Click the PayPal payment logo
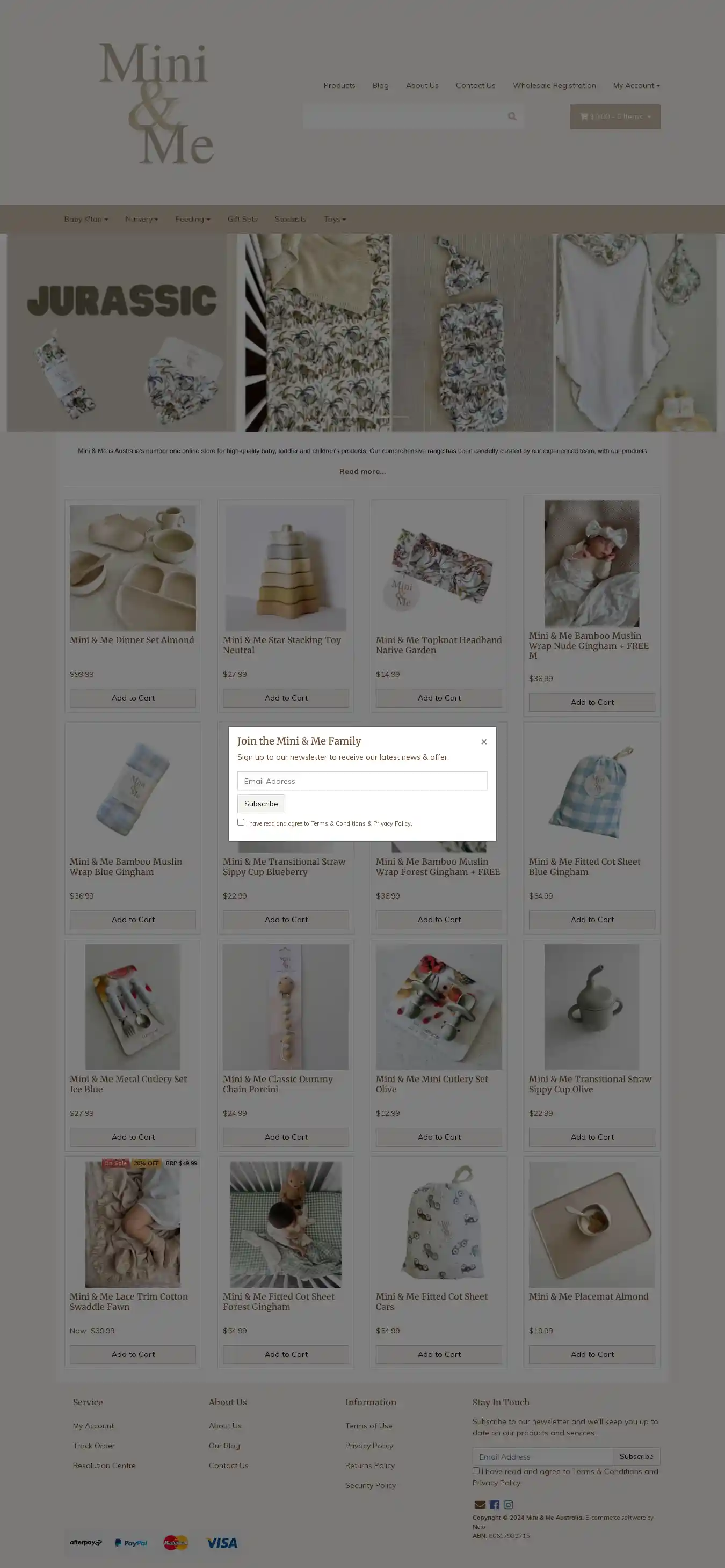 (x=131, y=1542)
